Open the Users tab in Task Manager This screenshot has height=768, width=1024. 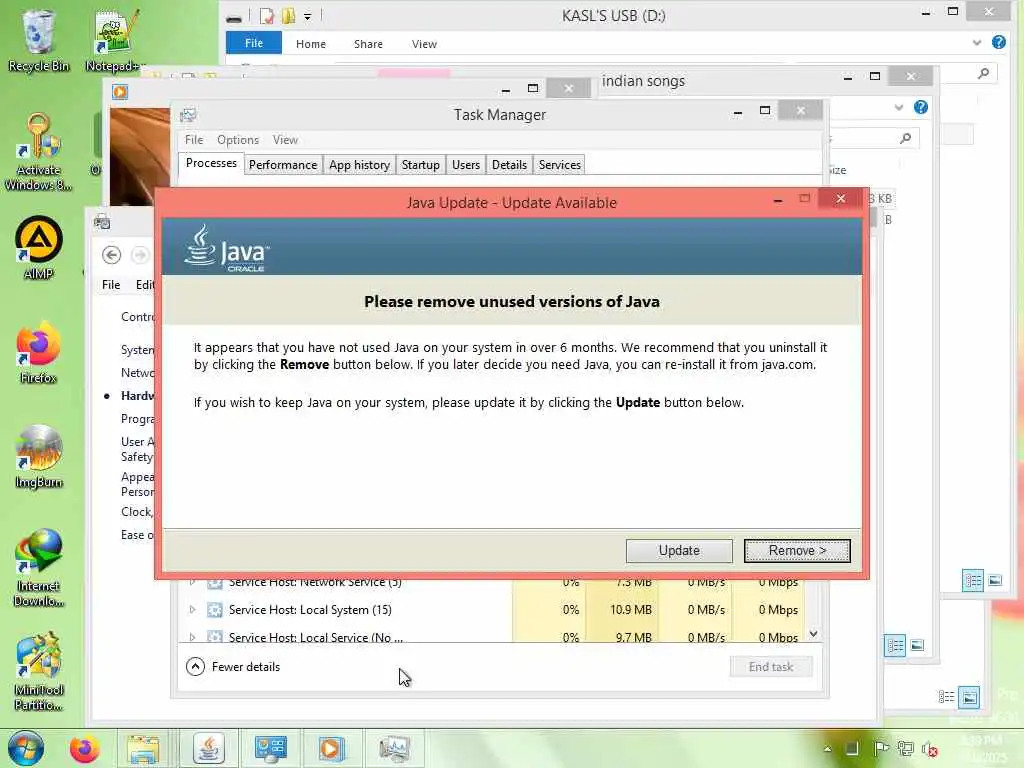pyautogui.click(x=466, y=165)
